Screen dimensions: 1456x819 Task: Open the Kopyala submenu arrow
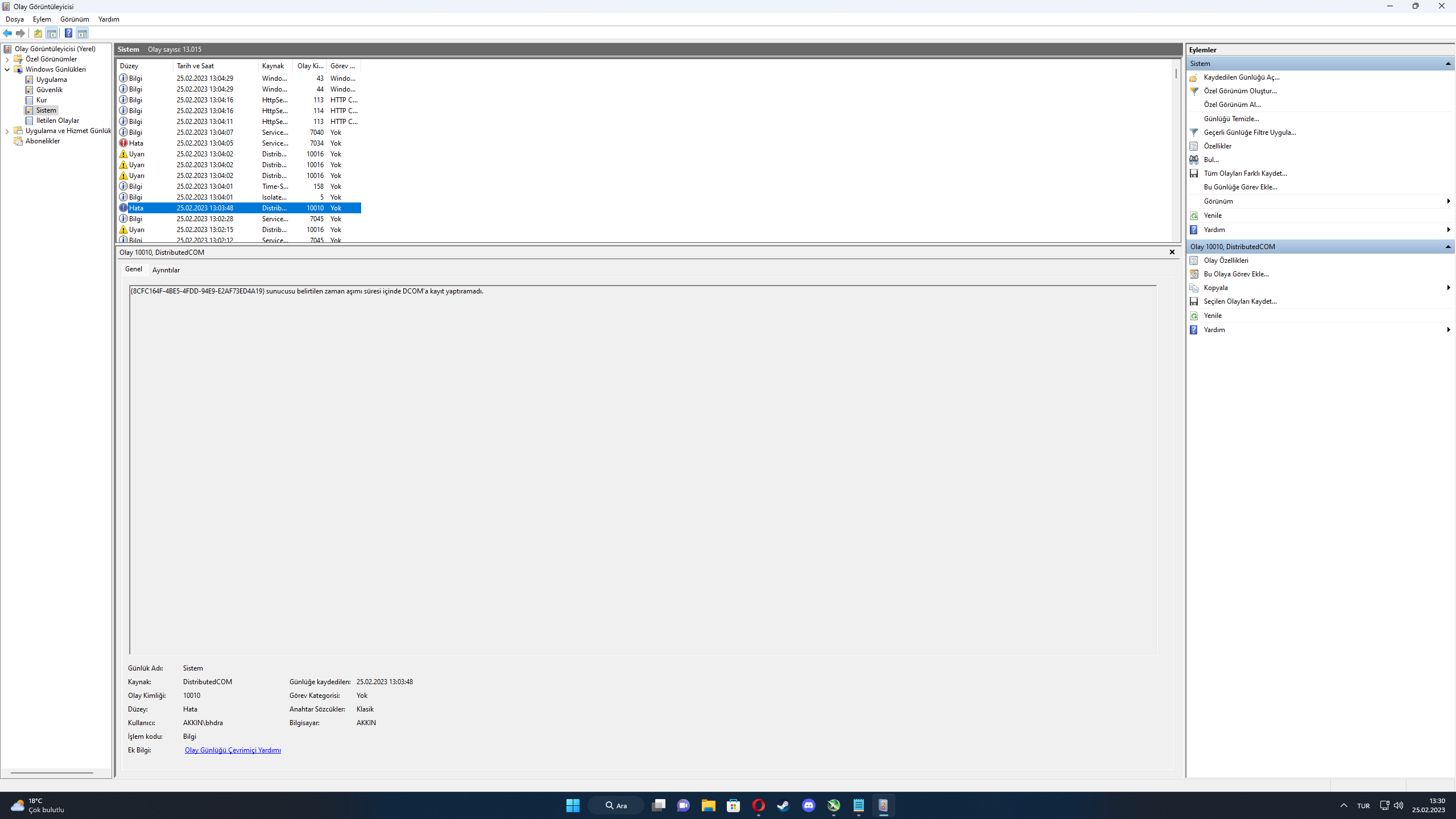pyautogui.click(x=1448, y=288)
